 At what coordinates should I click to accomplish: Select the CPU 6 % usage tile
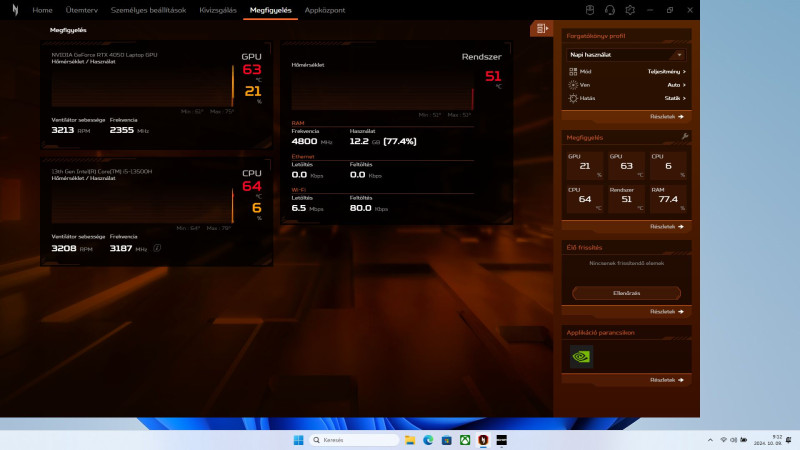[668, 165]
